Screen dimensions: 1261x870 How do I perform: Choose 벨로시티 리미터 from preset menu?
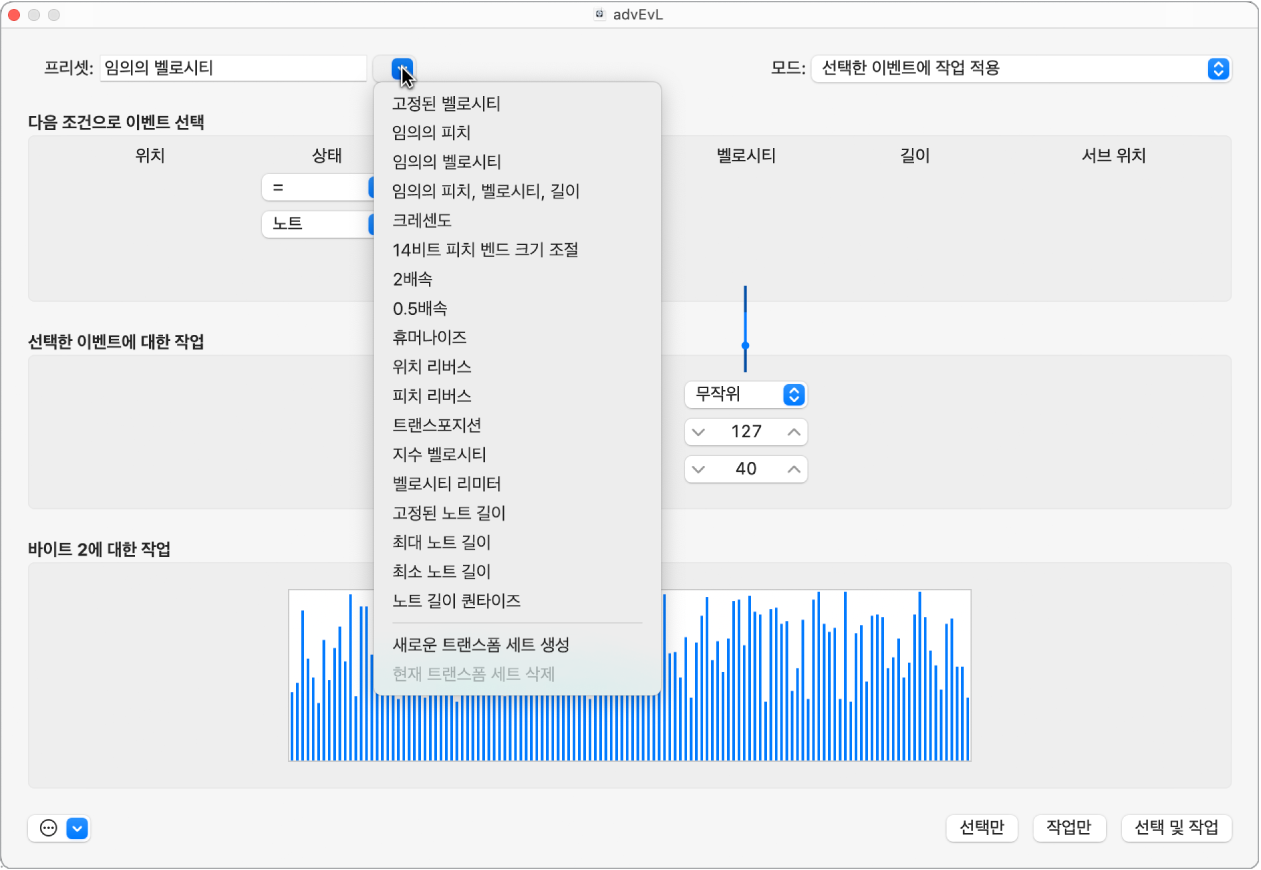click(447, 484)
